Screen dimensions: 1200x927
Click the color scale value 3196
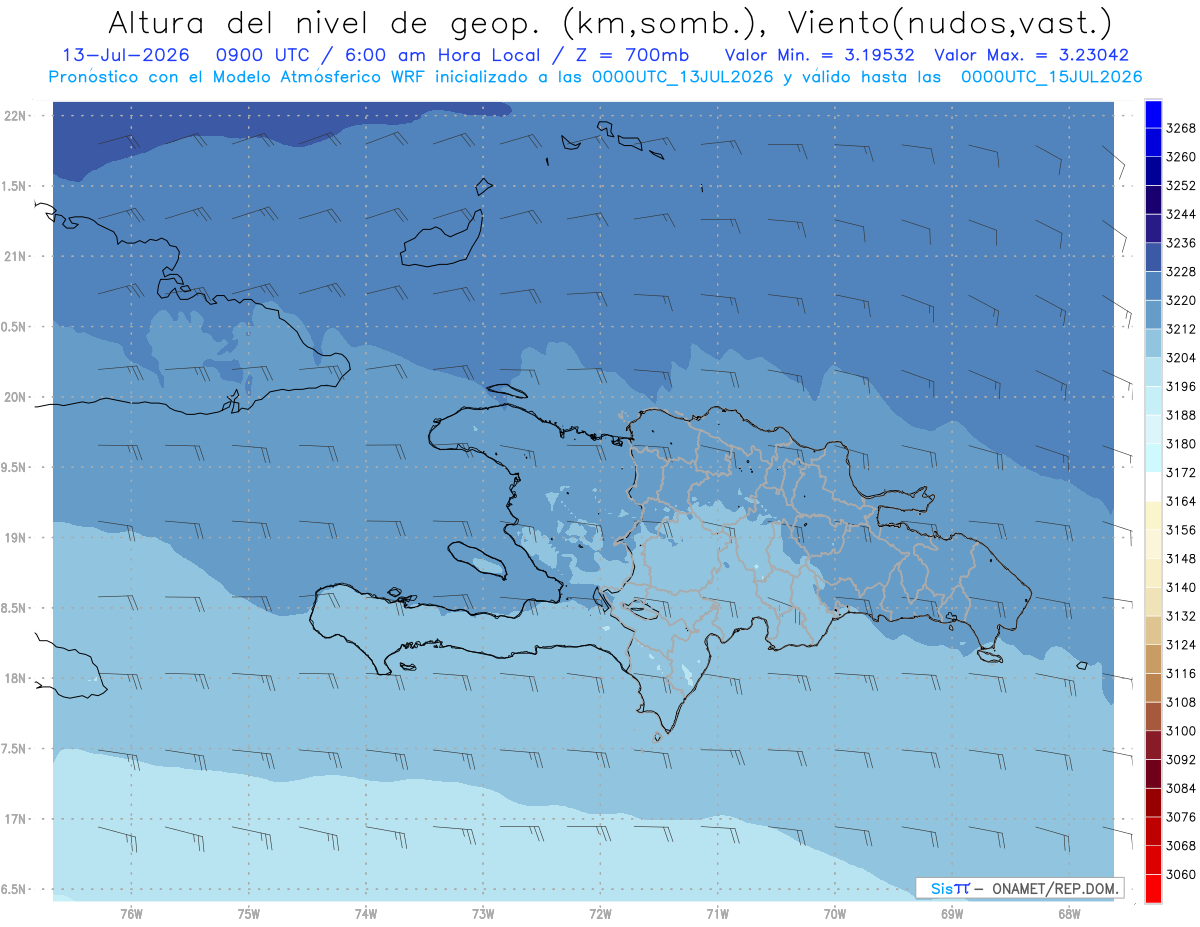(x=1180, y=386)
